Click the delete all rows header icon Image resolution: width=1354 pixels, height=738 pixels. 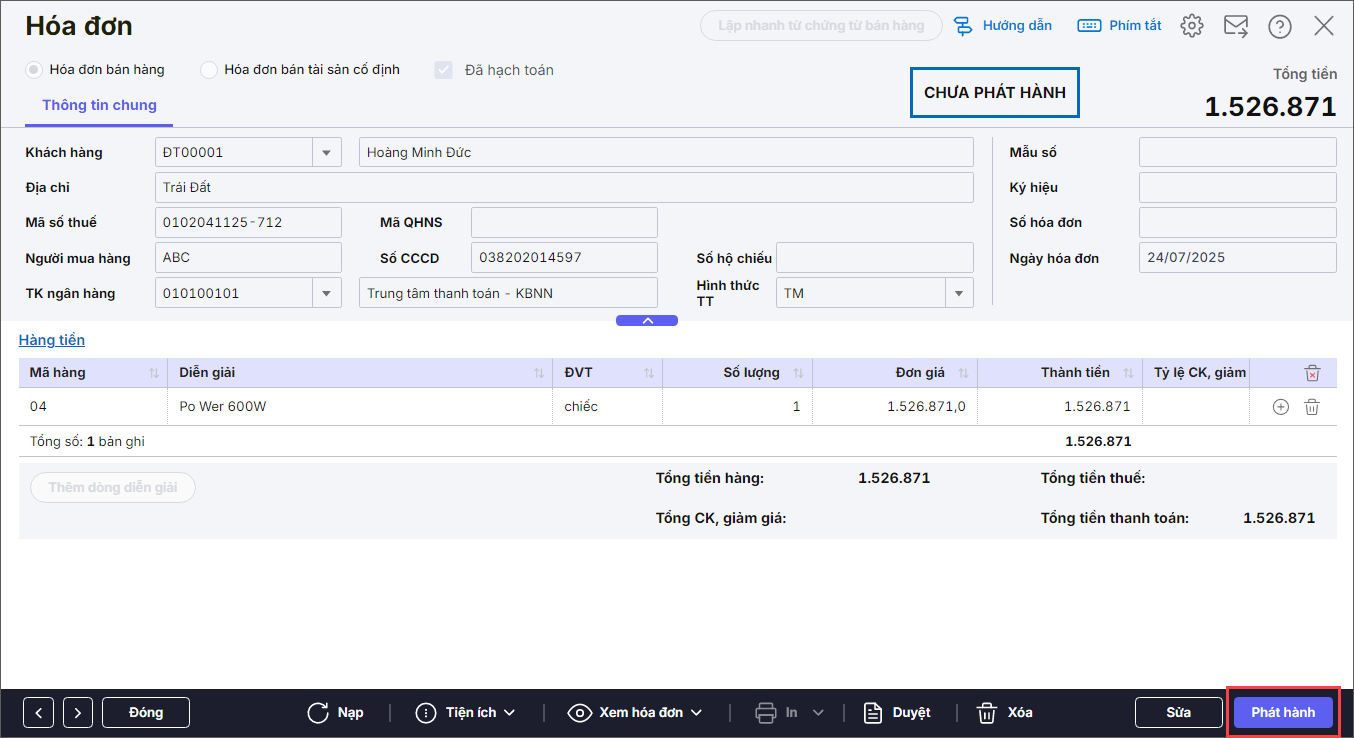point(1312,373)
